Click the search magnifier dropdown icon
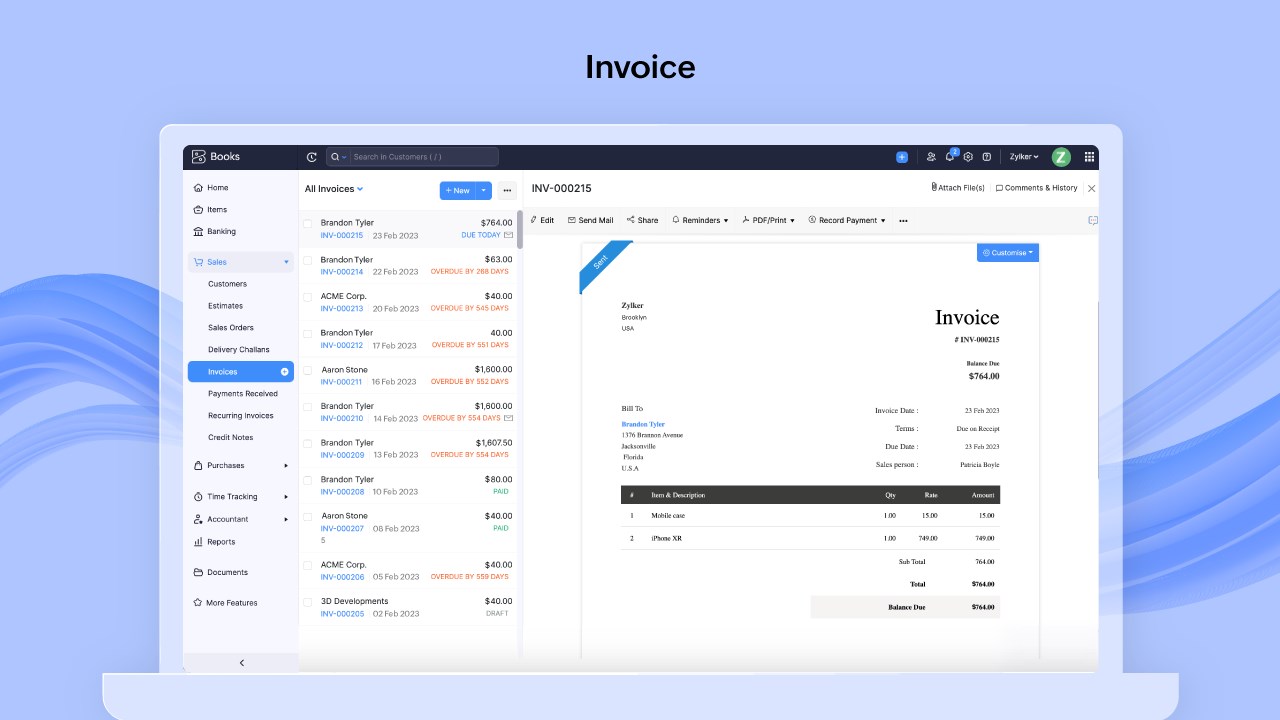Image resolution: width=1280 pixels, height=720 pixels. coord(337,157)
